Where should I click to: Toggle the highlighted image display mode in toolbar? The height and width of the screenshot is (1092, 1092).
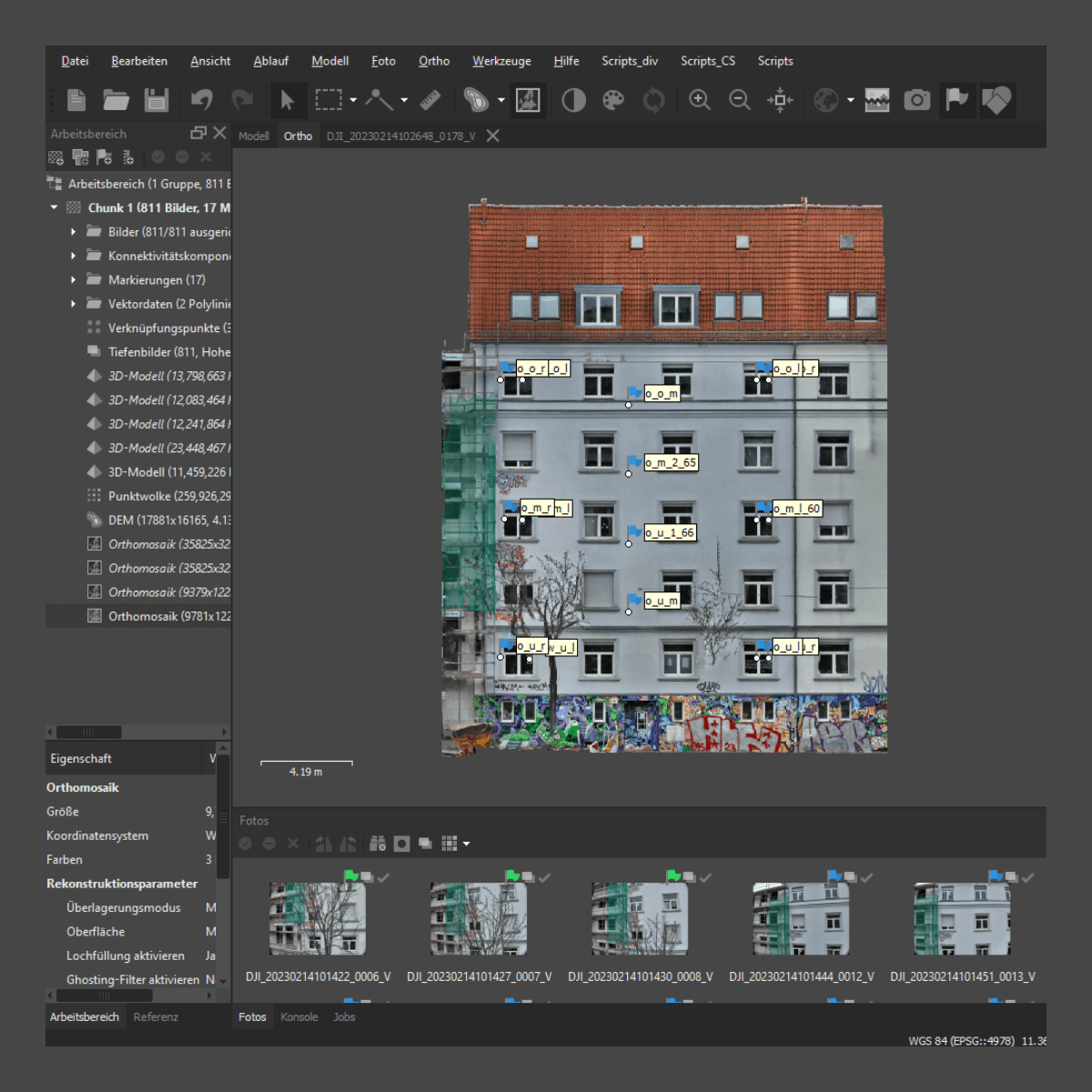tap(528, 100)
